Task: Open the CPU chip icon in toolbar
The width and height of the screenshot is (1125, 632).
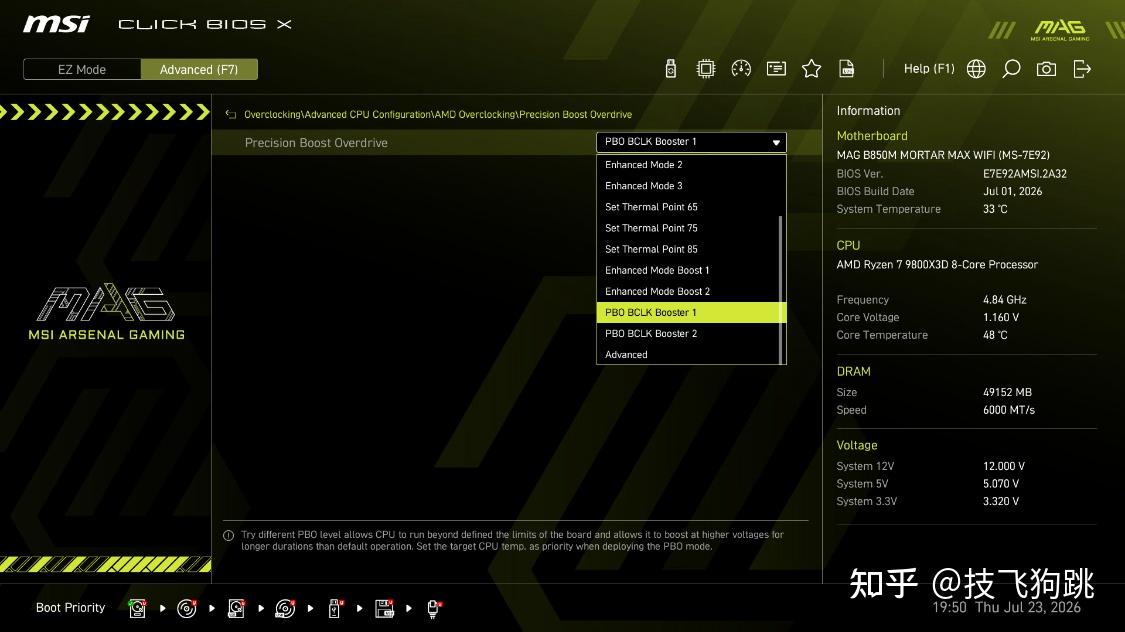Action: pos(706,69)
